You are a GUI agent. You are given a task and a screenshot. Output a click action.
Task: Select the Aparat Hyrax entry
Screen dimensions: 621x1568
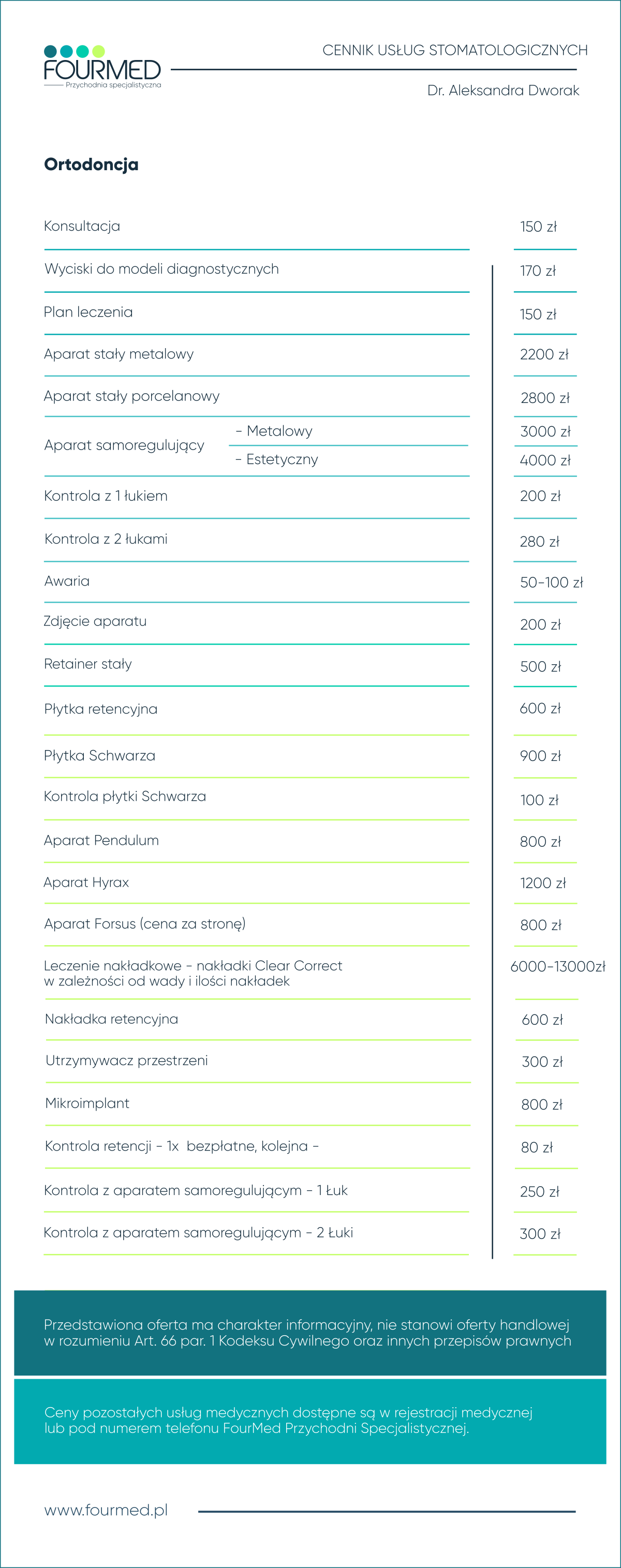86,883
